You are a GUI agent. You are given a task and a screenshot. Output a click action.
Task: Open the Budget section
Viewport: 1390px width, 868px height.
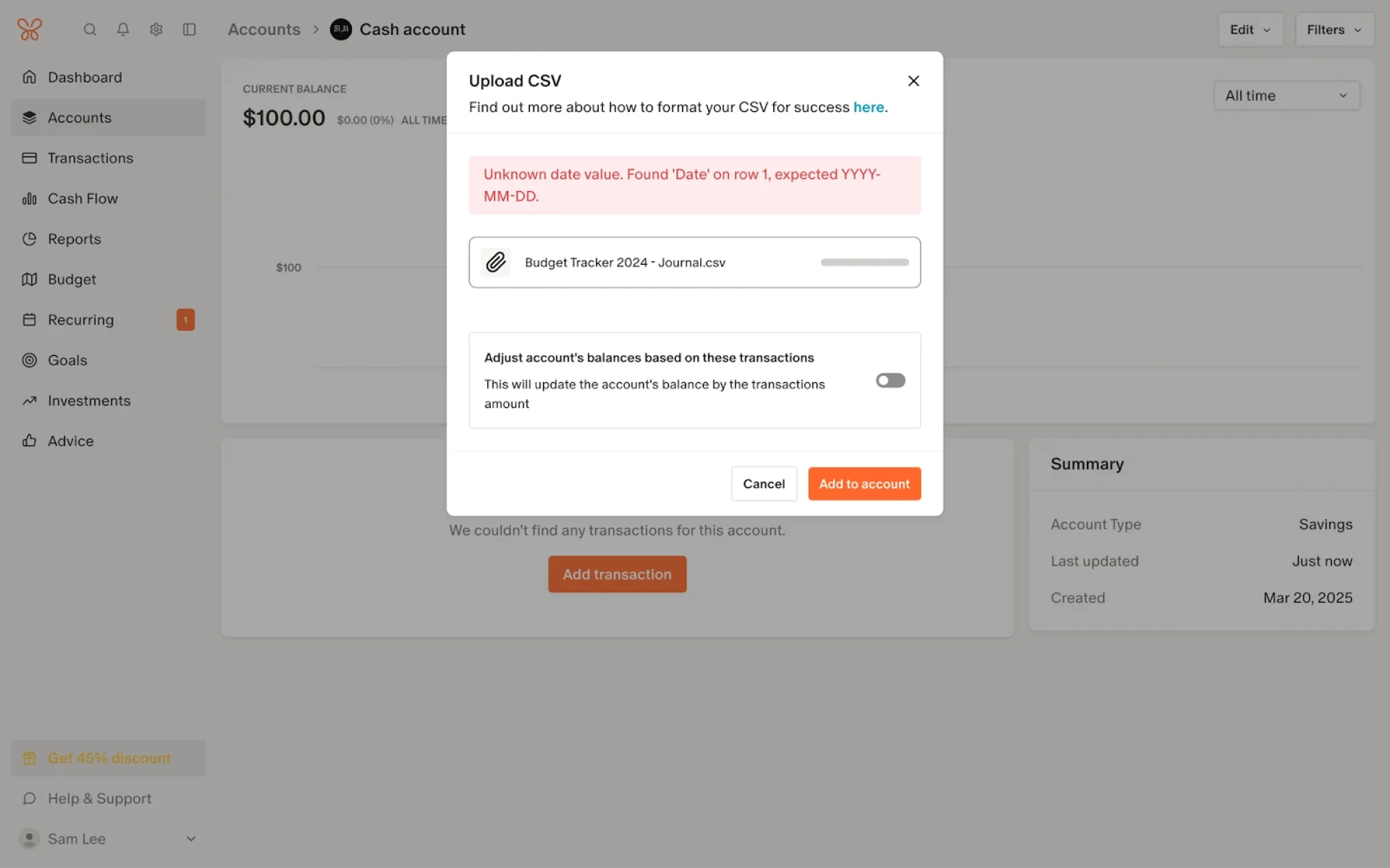pyautogui.click(x=72, y=279)
